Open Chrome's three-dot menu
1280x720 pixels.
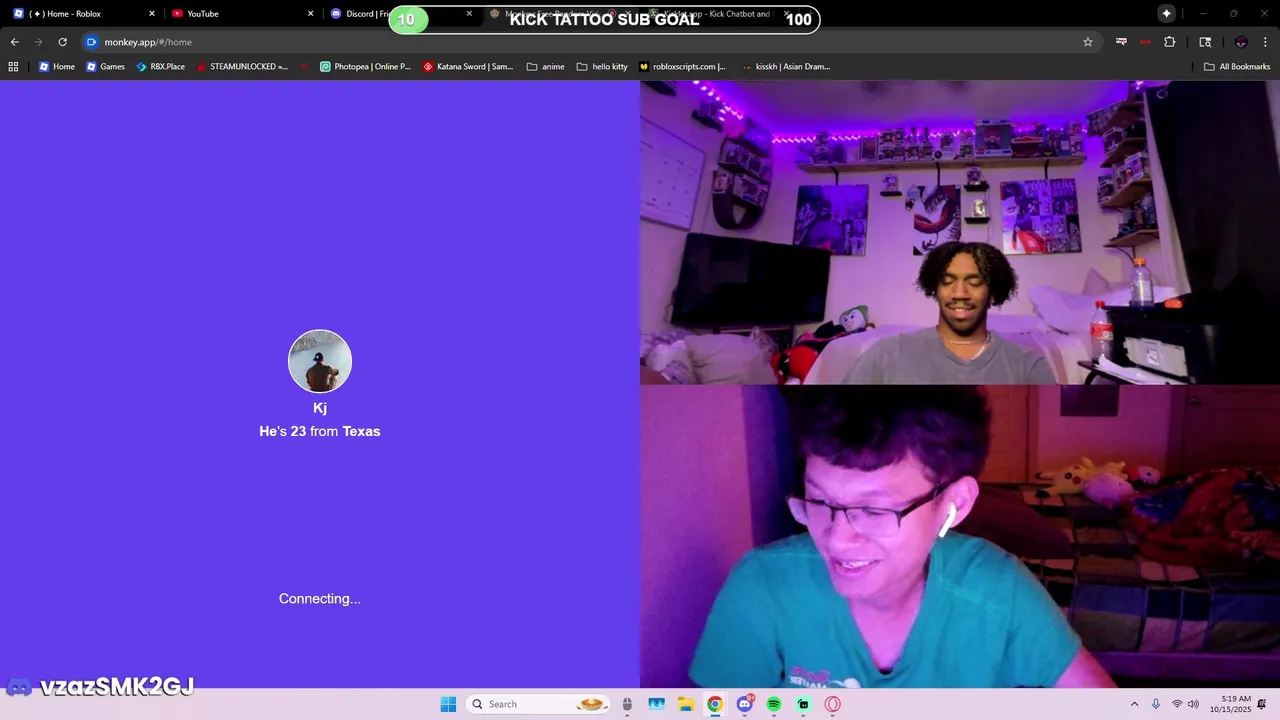click(1267, 42)
